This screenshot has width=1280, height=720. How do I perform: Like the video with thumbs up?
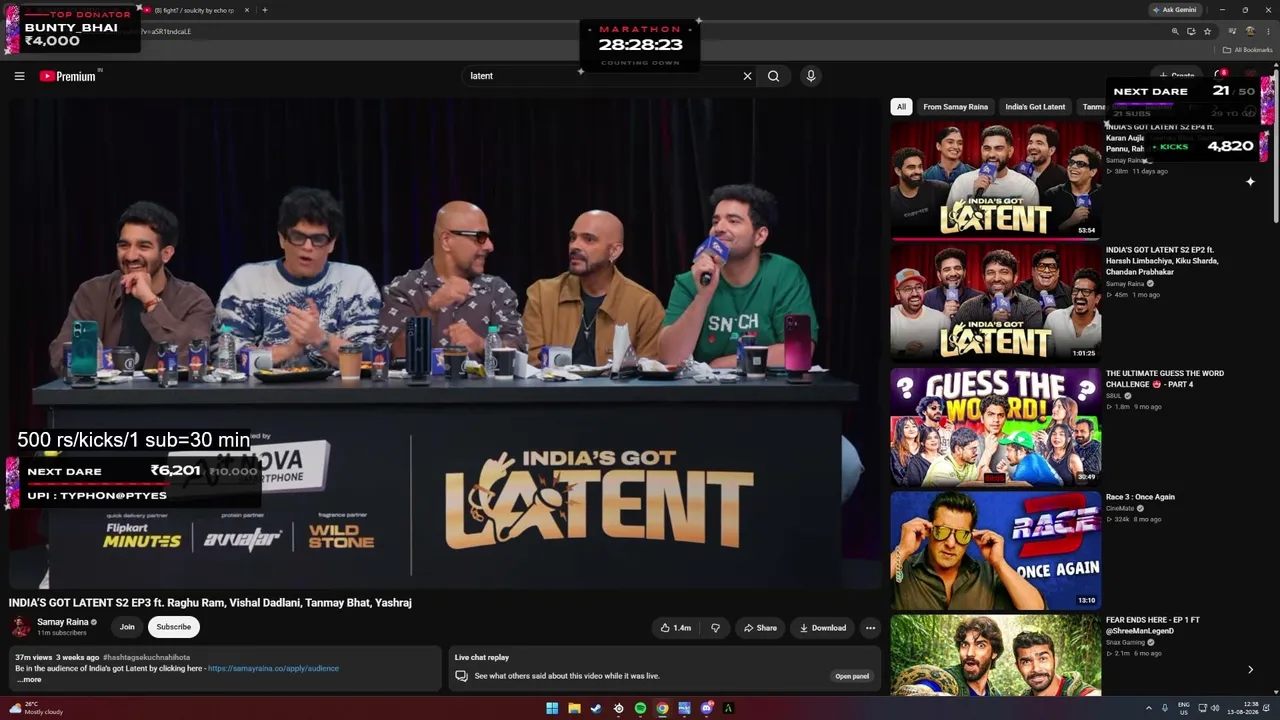point(676,628)
